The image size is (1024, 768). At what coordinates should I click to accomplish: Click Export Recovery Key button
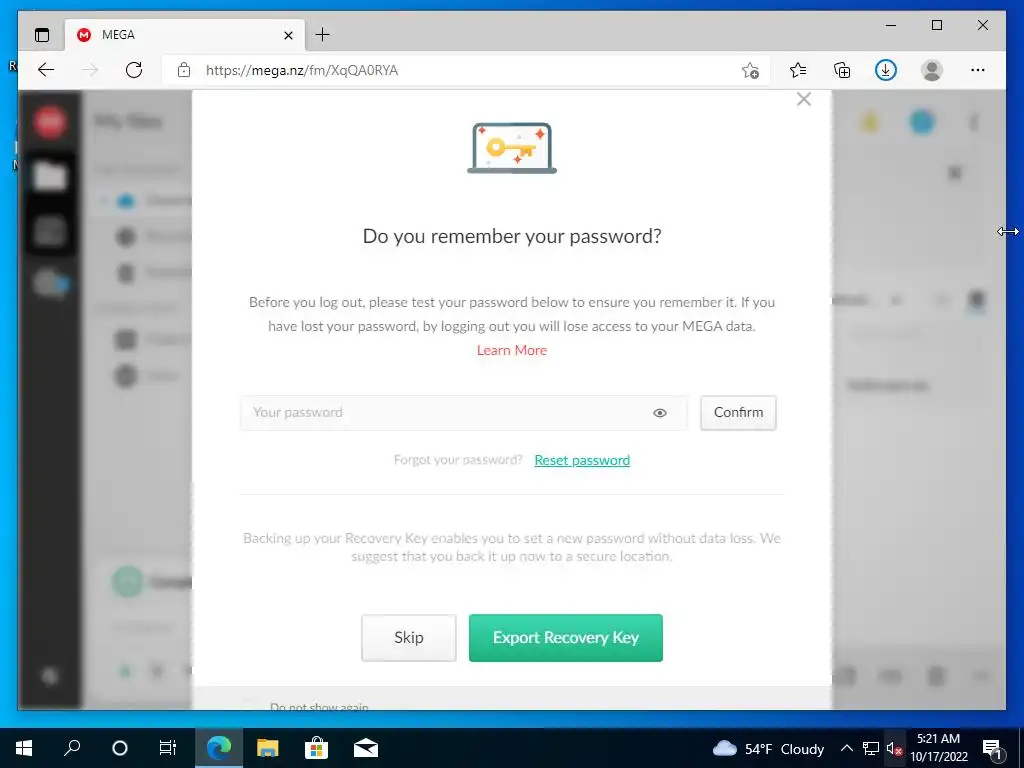pos(566,637)
